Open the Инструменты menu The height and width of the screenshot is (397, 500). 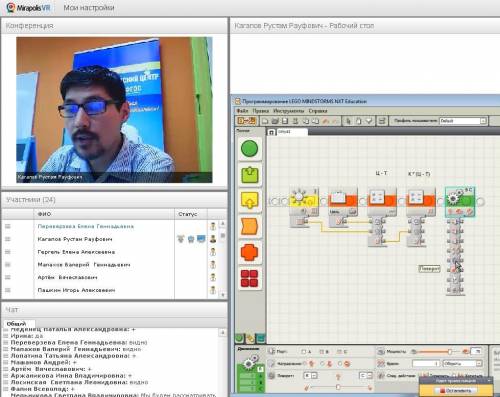click(x=289, y=111)
